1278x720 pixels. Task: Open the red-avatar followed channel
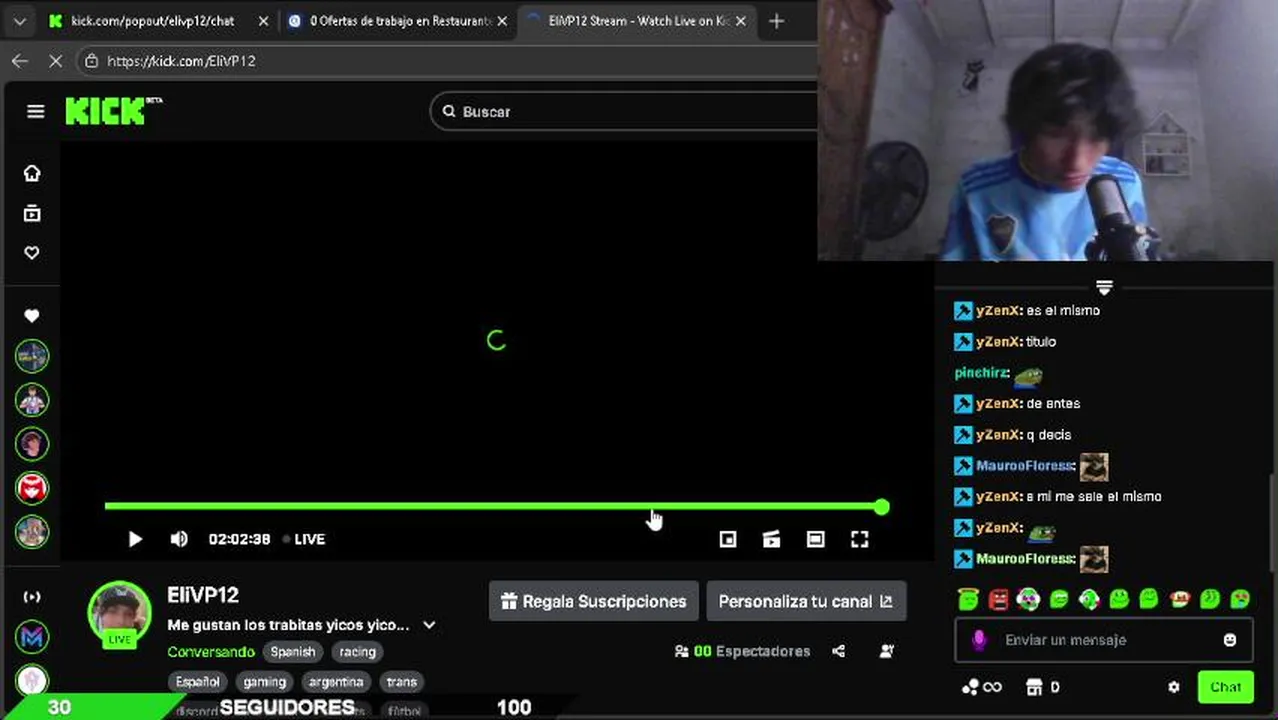[32, 488]
